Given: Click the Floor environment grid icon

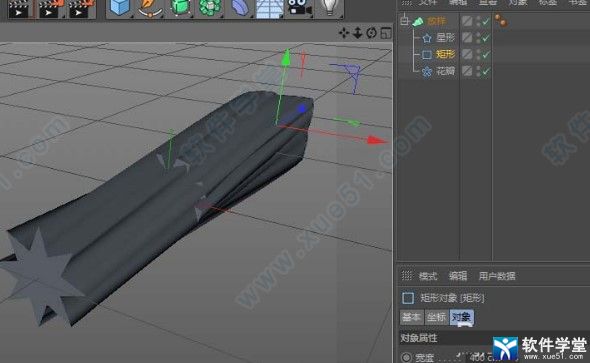Looking at the screenshot, I should click(269, 9).
